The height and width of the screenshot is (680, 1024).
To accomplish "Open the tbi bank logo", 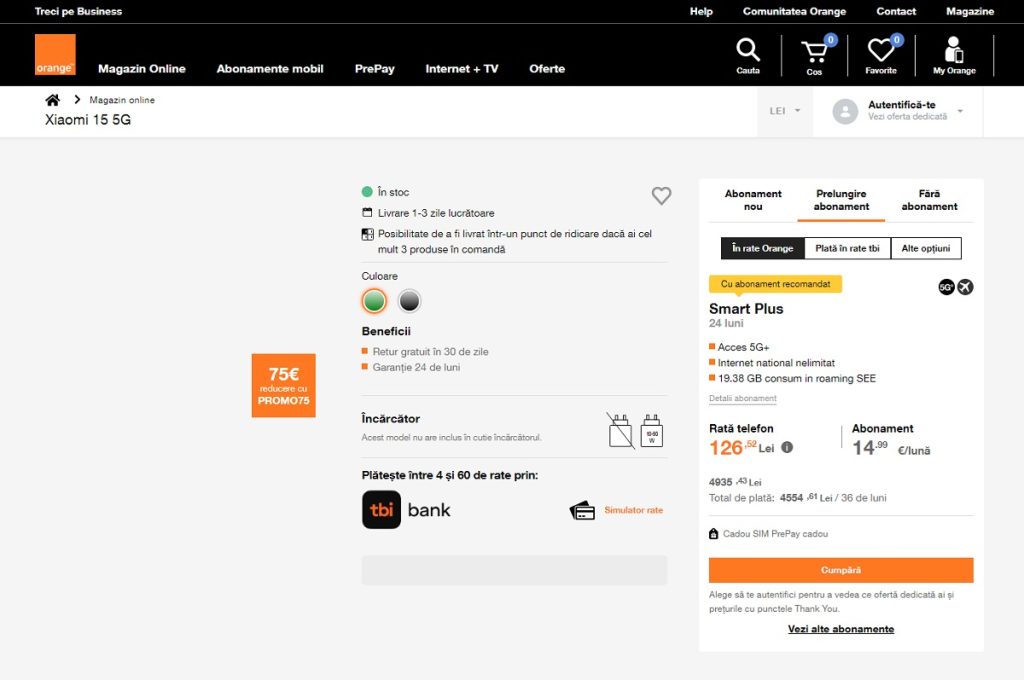I will pyautogui.click(x=381, y=510).
